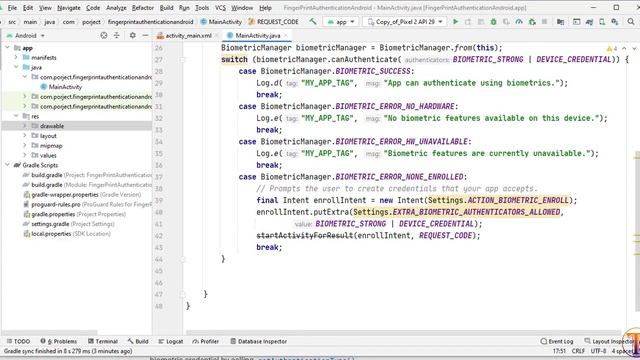
Task: Hide the project panel with minus icon
Action: tap(145, 36)
